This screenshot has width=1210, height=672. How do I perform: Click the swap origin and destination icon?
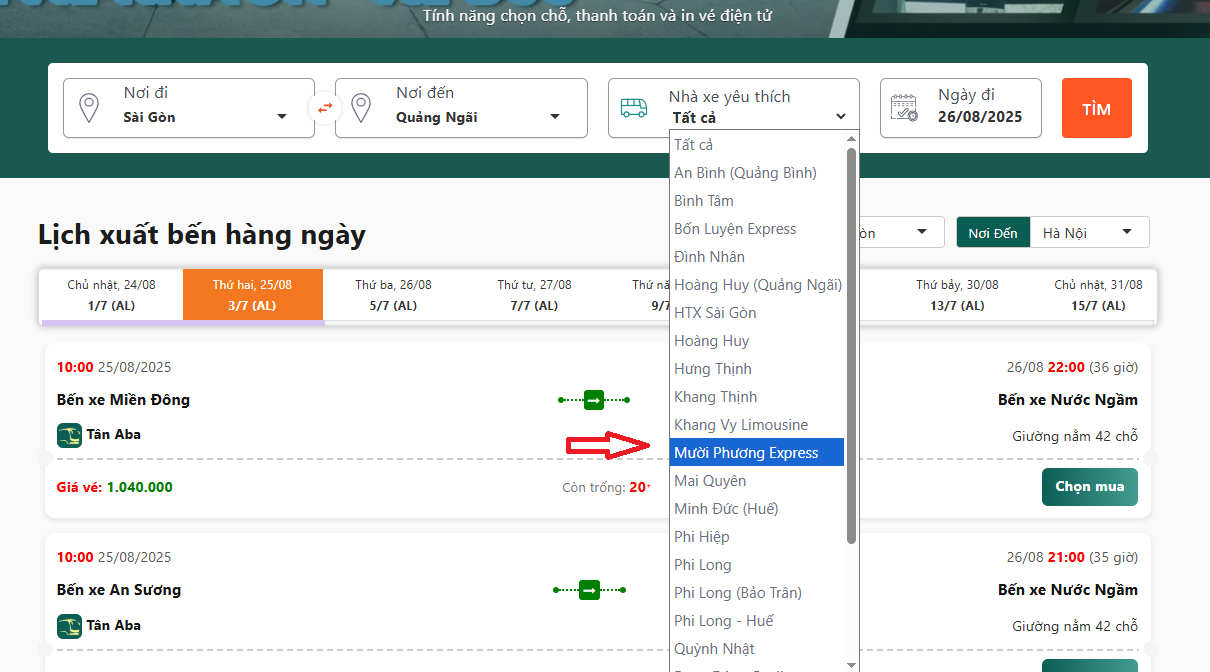tap(325, 107)
